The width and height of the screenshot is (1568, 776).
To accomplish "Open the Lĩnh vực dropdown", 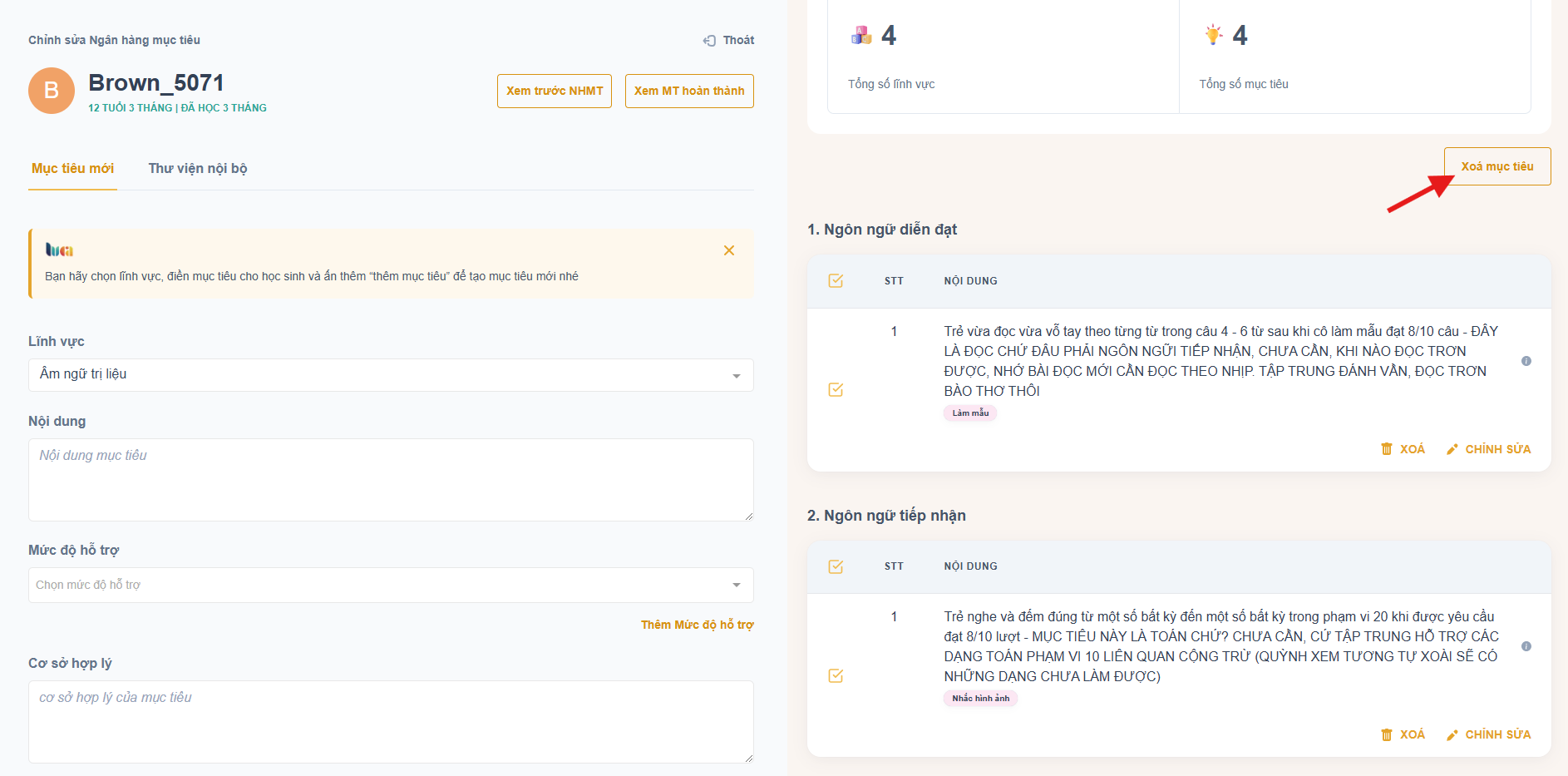I will [x=391, y=375].
